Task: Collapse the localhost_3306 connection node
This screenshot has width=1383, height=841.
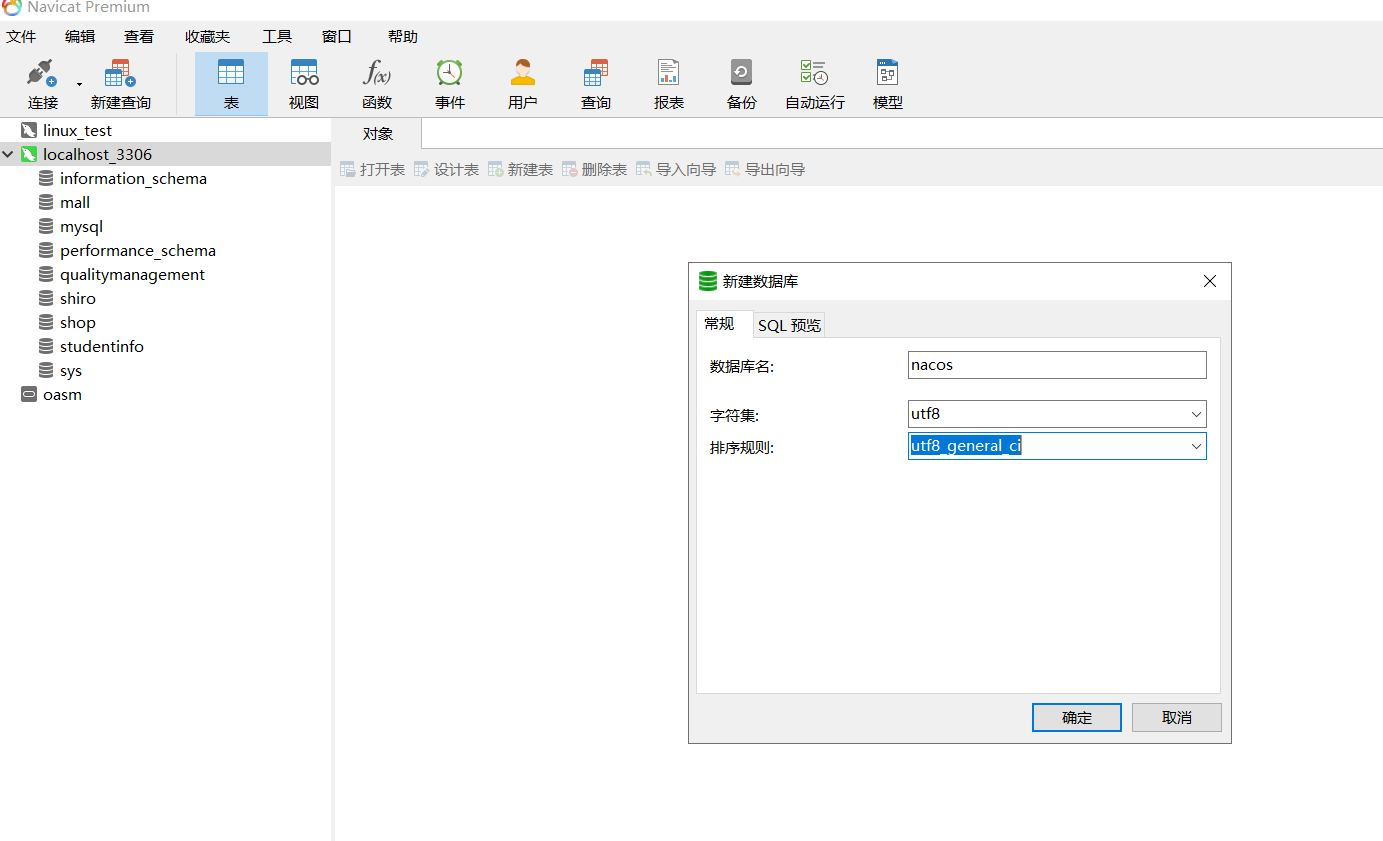Action: 8,154
